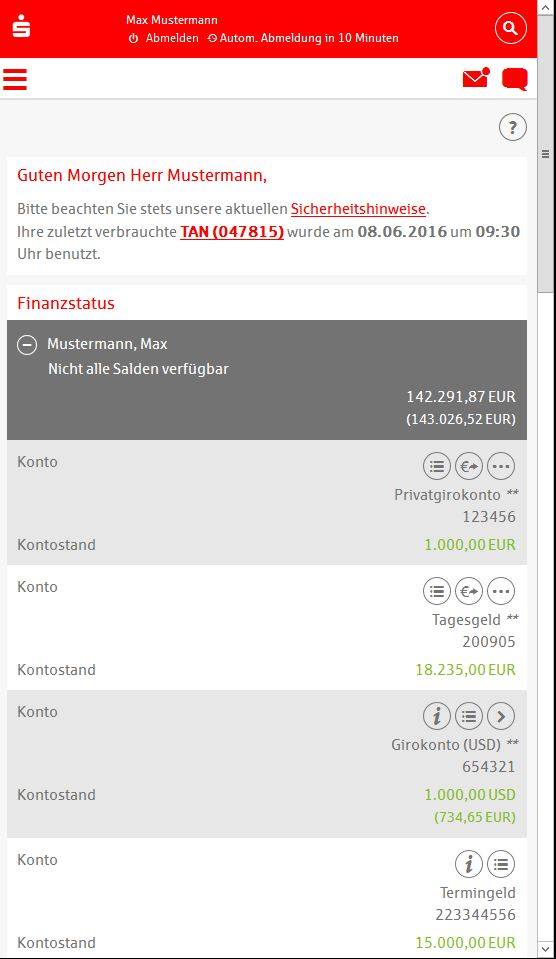Open the search icon in red header
This screenshot has width=556, height=959.
pyautogui.click(x=510, y=28)
